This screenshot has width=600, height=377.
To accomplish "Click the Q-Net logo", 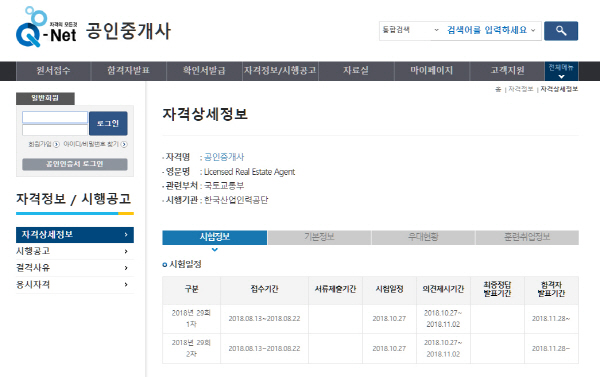I will tap(46, 27).
